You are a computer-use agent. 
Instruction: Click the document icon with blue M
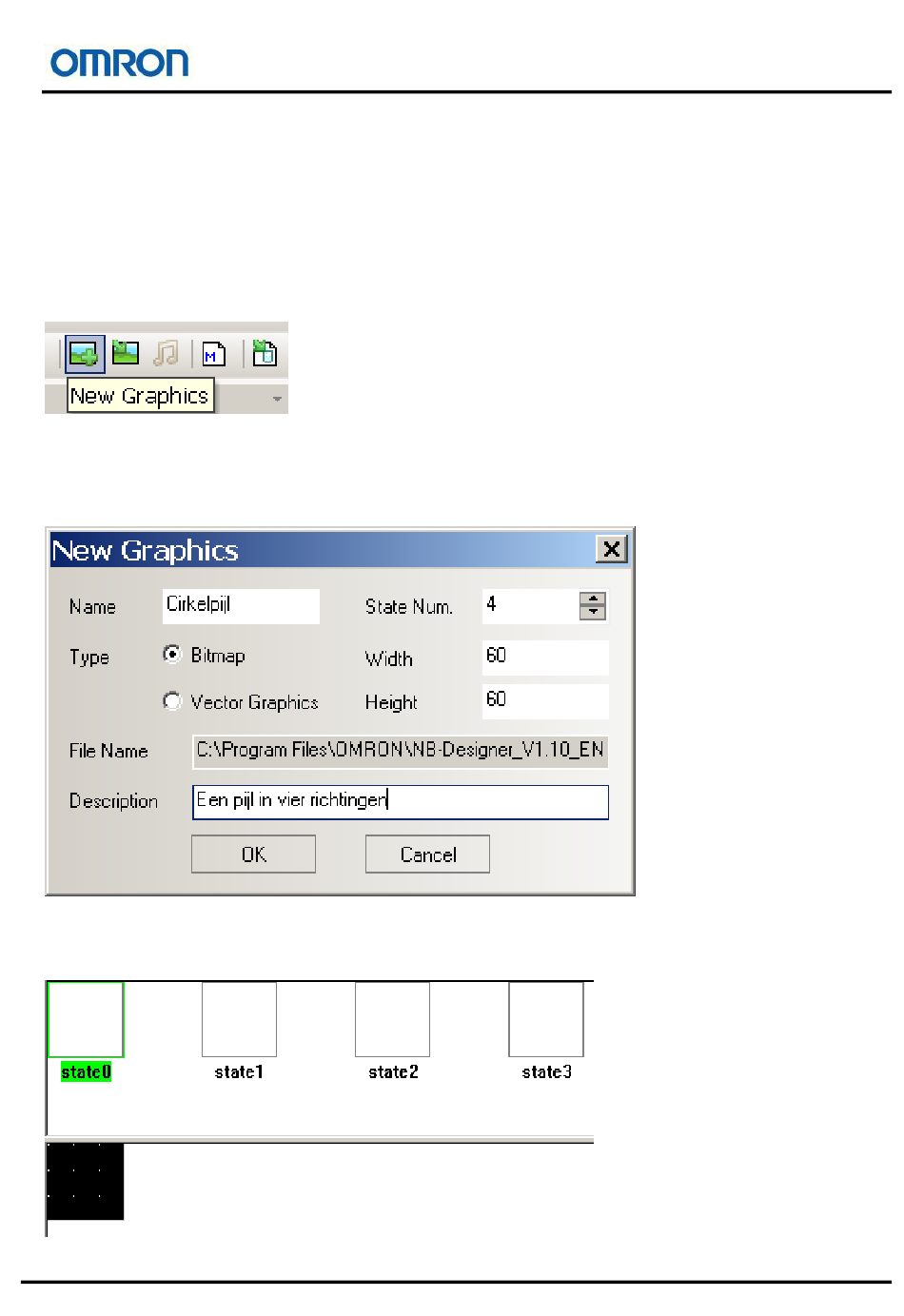(214, 354)
